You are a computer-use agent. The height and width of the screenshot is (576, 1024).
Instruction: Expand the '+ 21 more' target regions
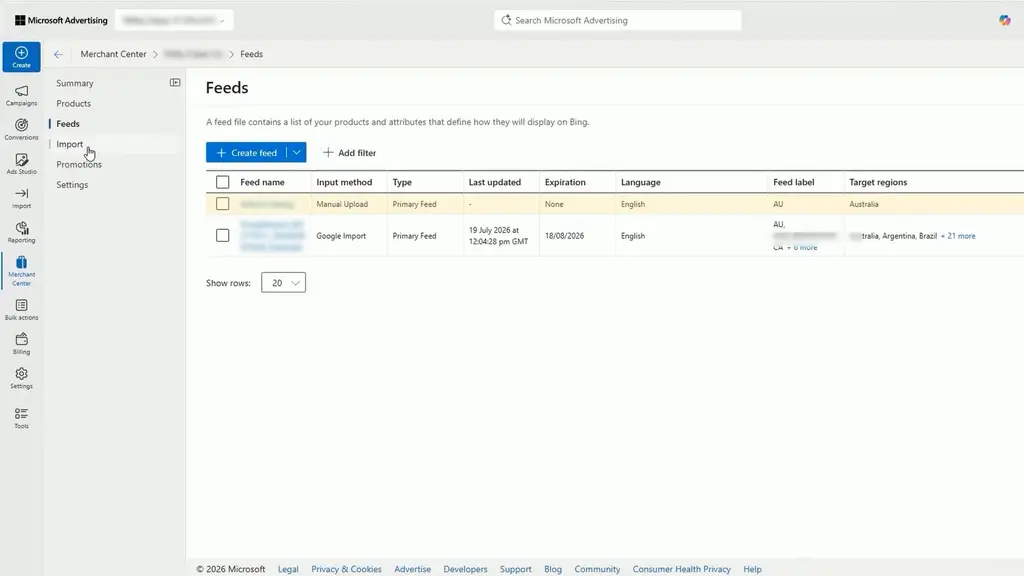click(x=958, y=236)
